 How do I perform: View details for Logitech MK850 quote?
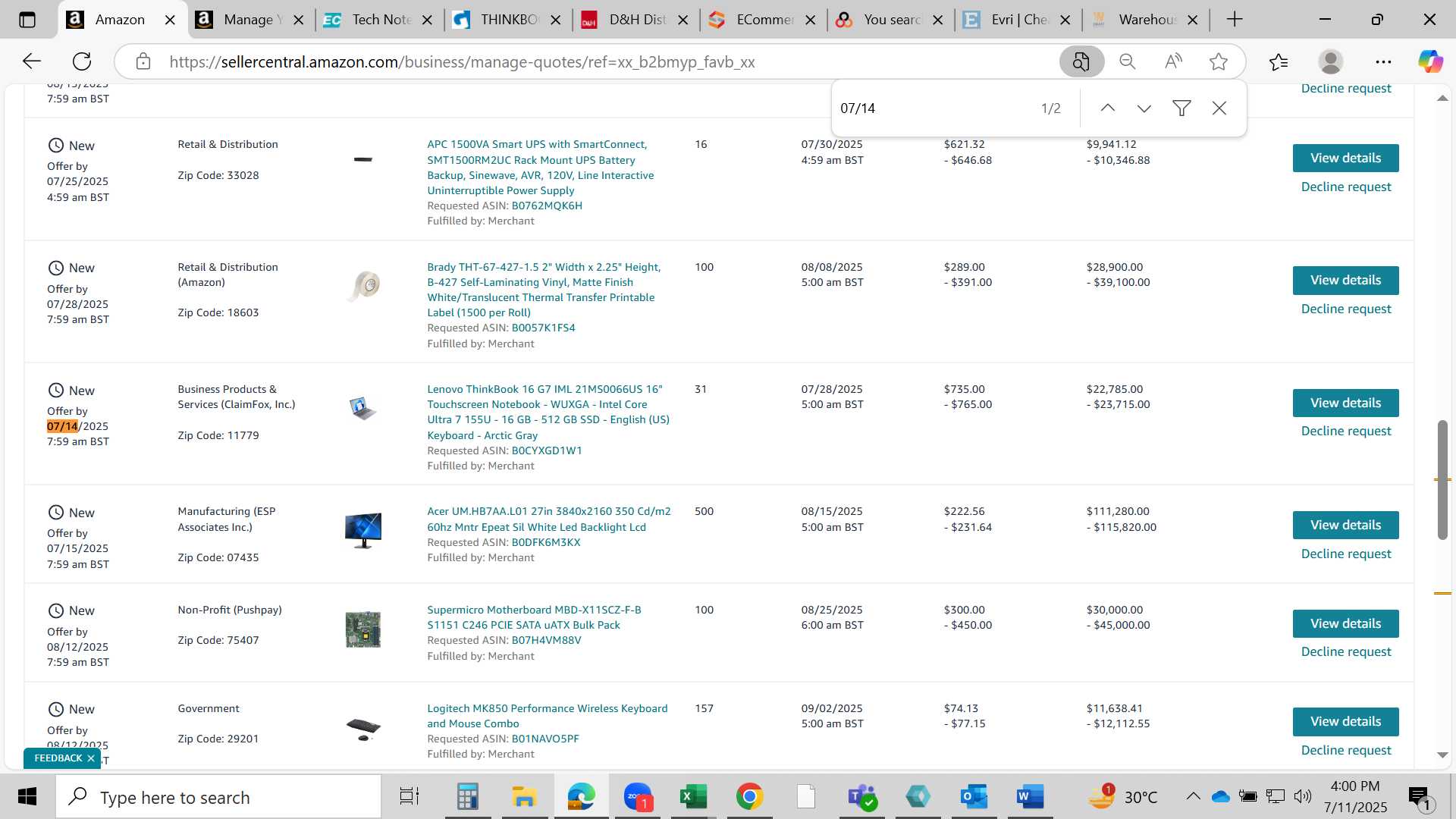1345,721
